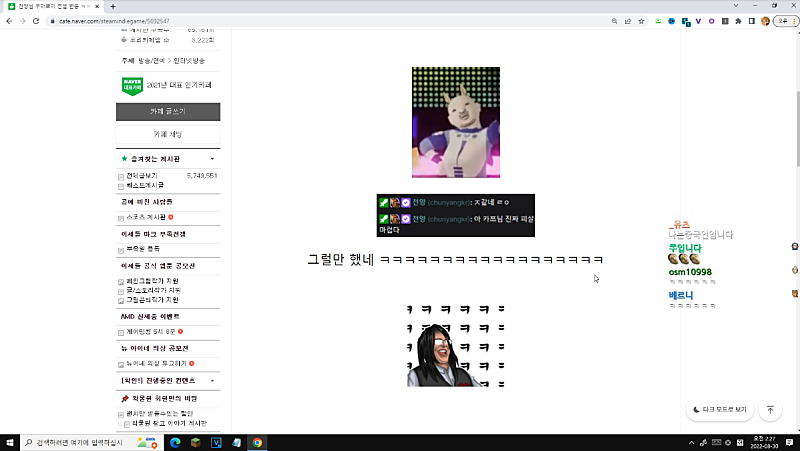Open the Windows notification center

pyautogui.click(x=789, y=442)
